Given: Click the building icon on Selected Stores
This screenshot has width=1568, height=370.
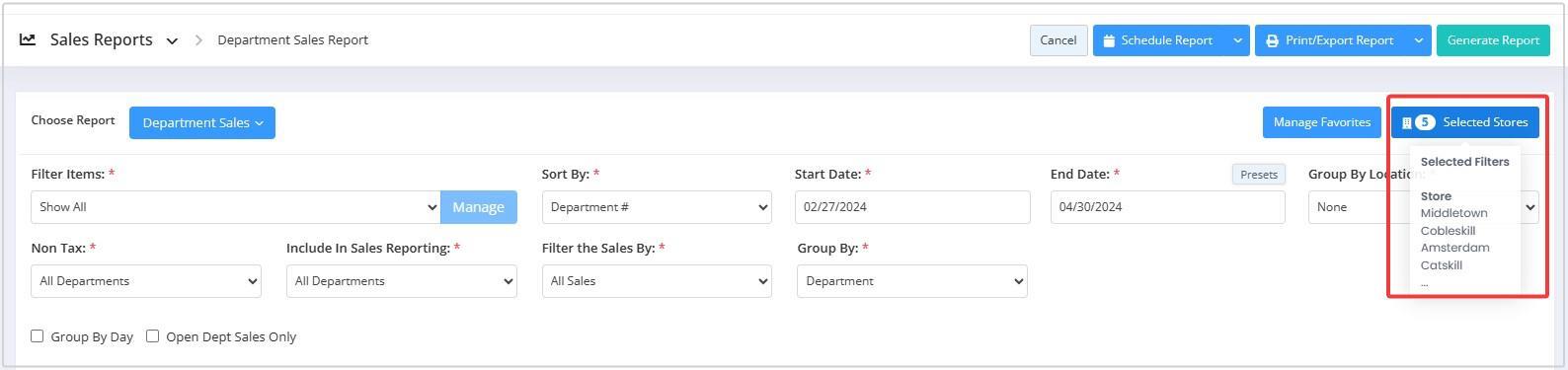Looking at the screenshot, I should 1407,122.
